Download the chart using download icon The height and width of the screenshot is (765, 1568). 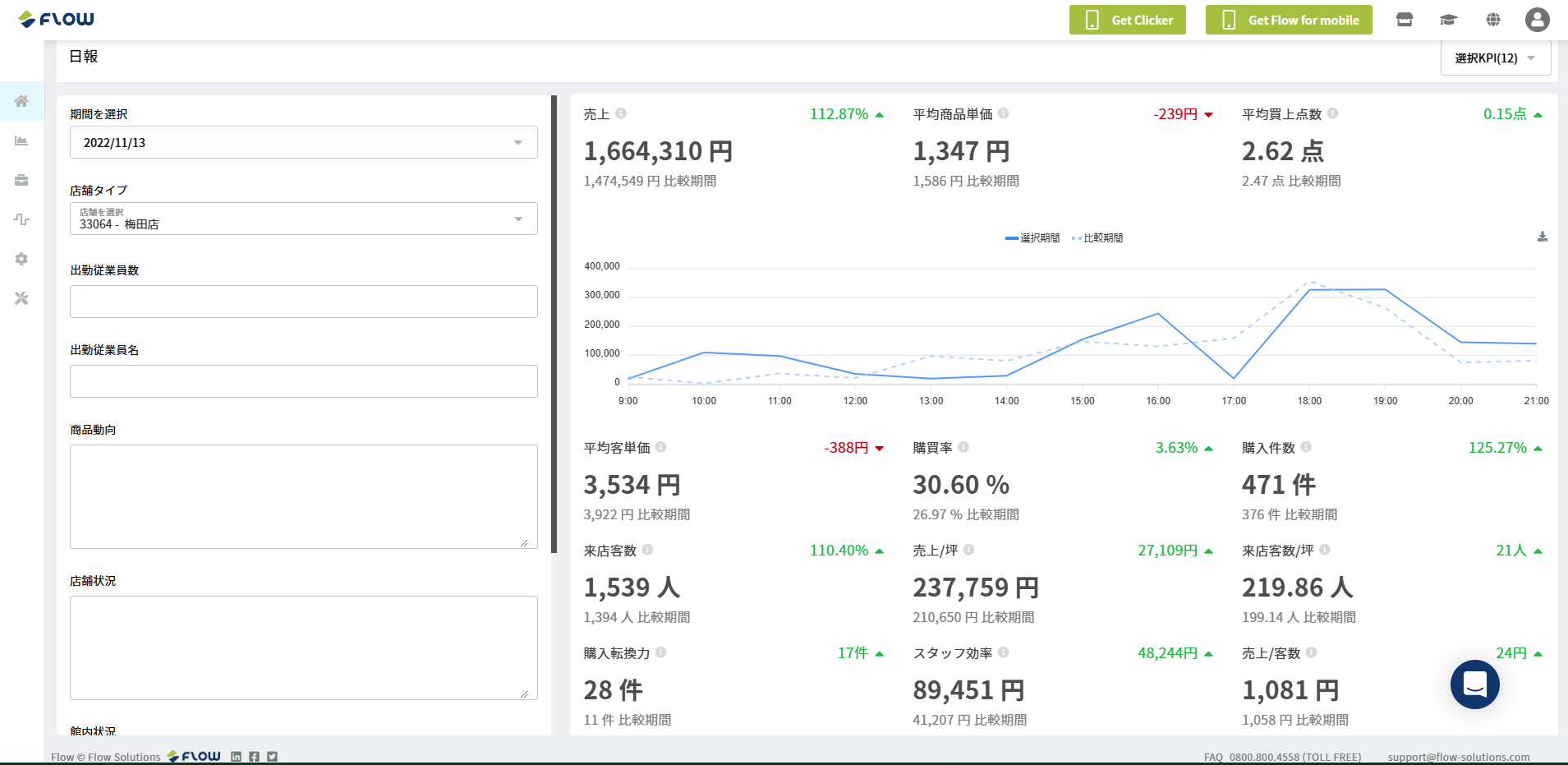[x=1543, y=237]
